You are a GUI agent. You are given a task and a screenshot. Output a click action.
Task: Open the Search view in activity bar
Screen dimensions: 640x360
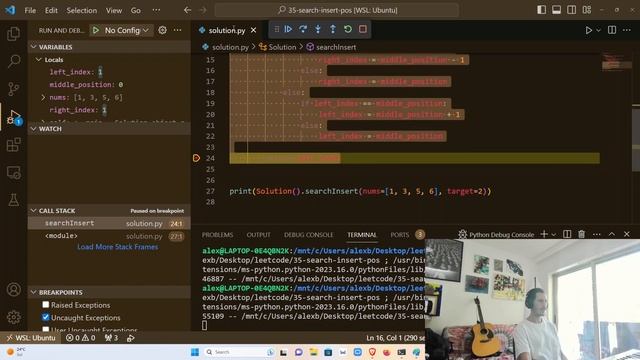click(x=13, y=61)
